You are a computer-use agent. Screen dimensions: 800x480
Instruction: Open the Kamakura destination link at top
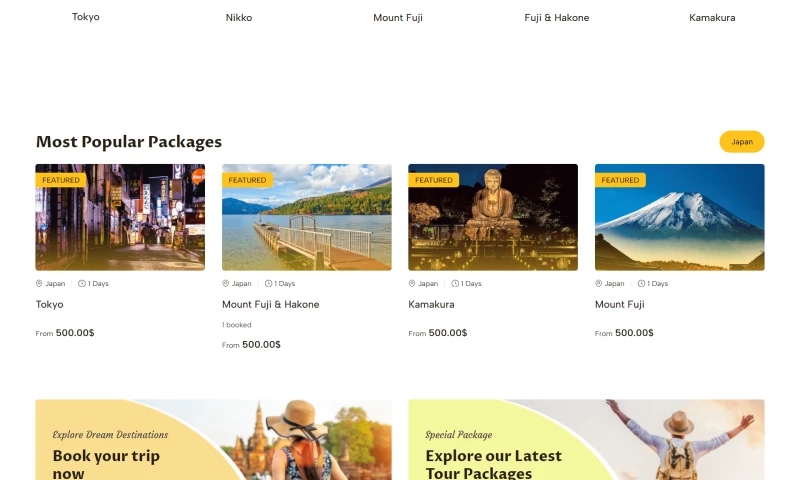tap(712, 18)
